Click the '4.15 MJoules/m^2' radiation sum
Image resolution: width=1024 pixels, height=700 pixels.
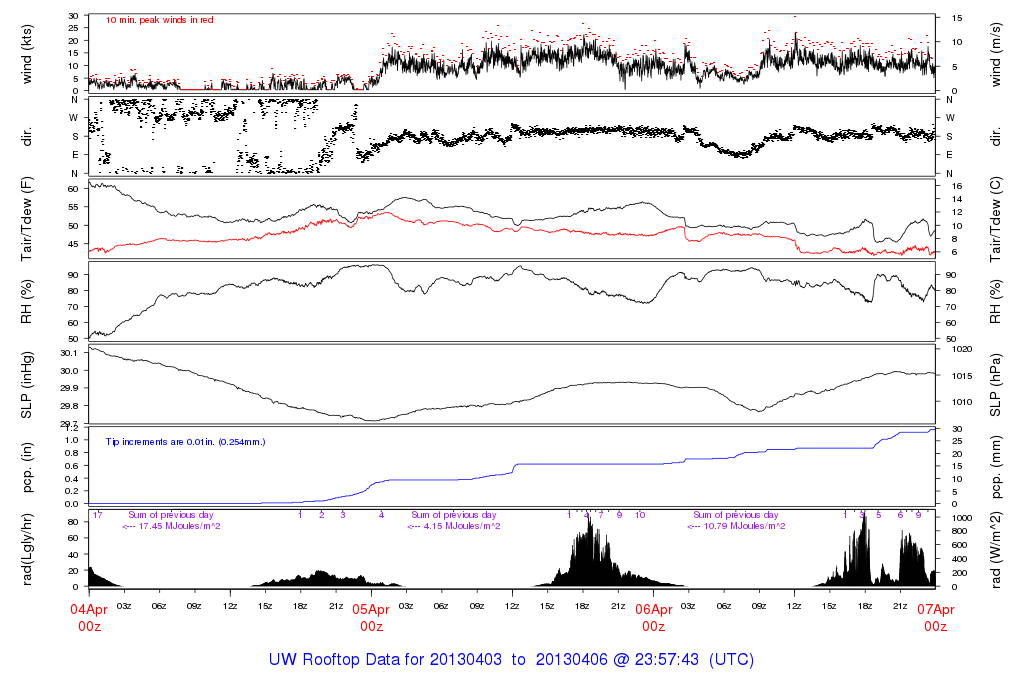462,526
